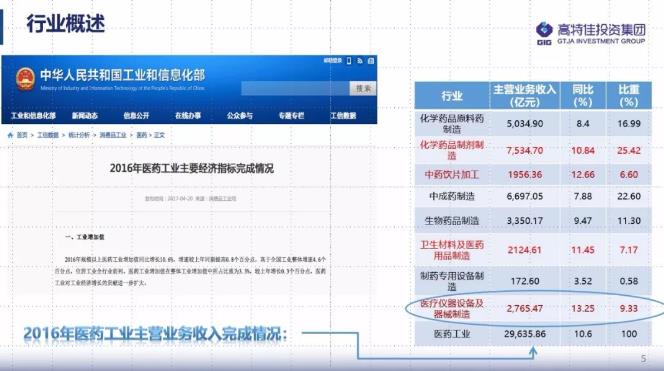The width and height of the screenshot is (664, 371).
Task: Click the home icon in breadcrumb
Action: pyautogui.click(x=11, y=135)
